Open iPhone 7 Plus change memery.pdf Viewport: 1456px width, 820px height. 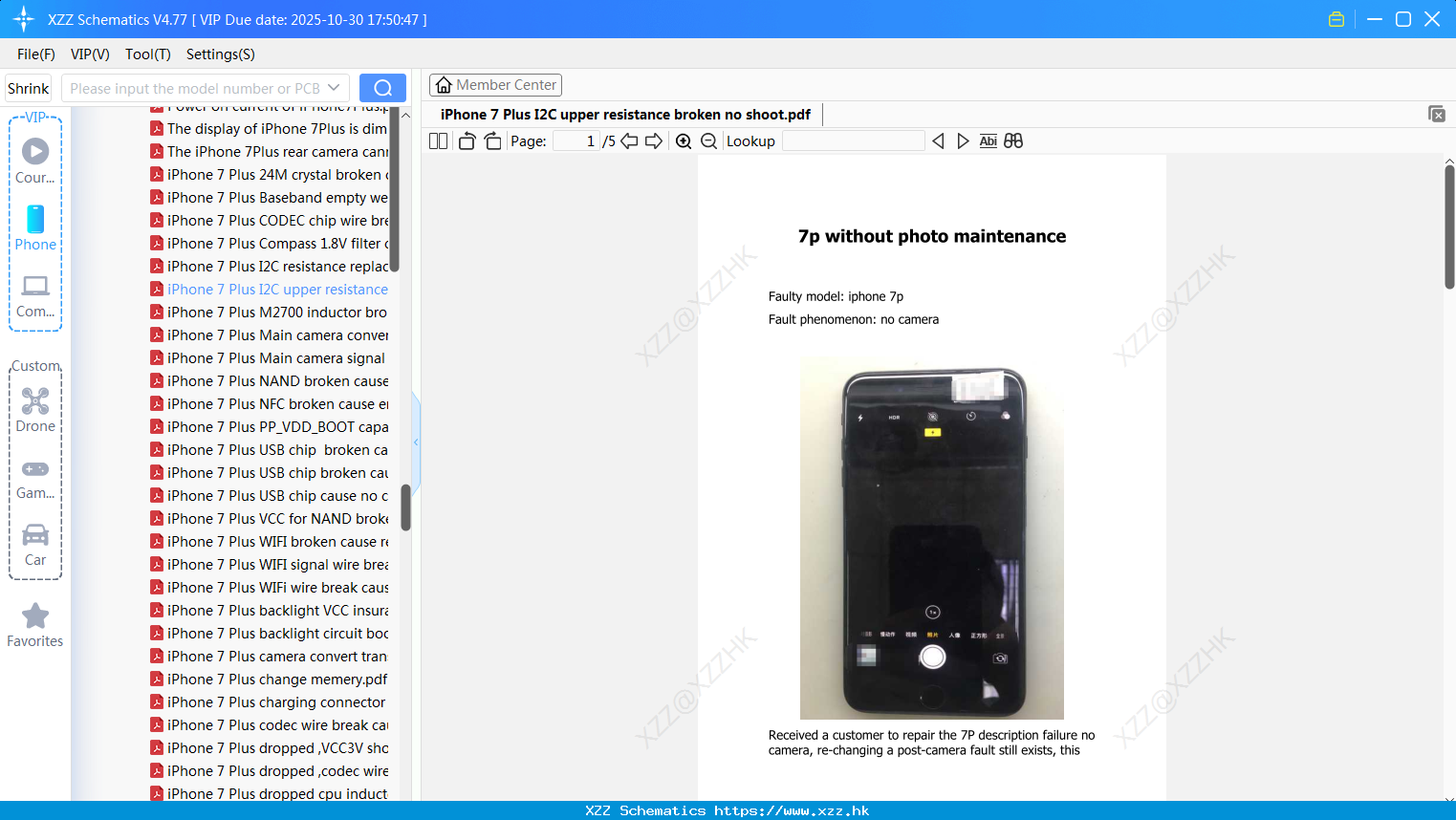coord(270,680)
